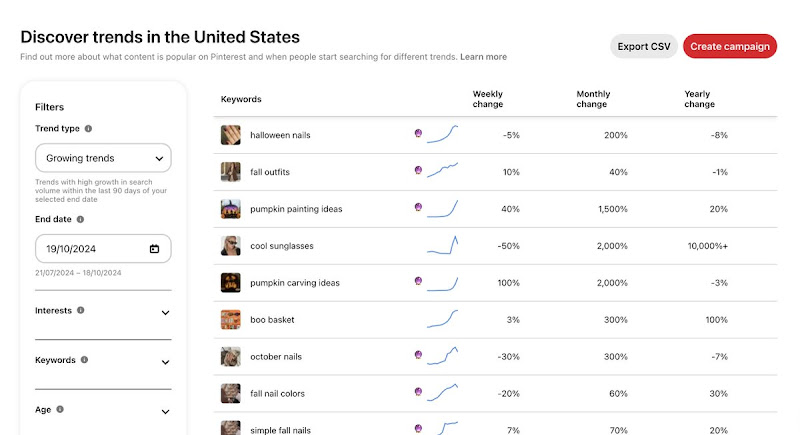Click the Keywords filter info icon
This screenshot has width=800, height=435.
tap(84, 360)
